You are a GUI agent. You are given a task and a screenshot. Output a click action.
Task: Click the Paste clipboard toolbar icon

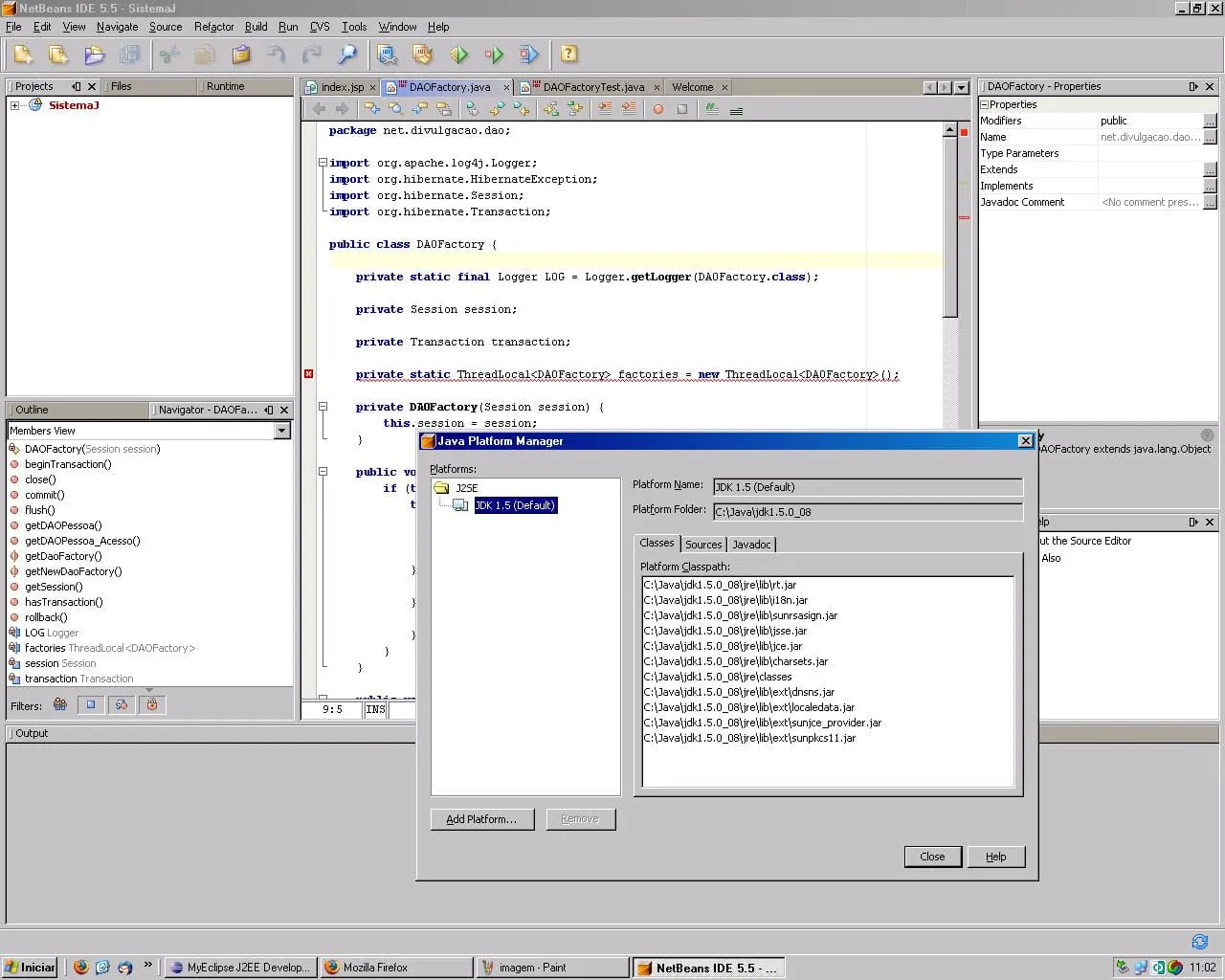click(241, 55)
